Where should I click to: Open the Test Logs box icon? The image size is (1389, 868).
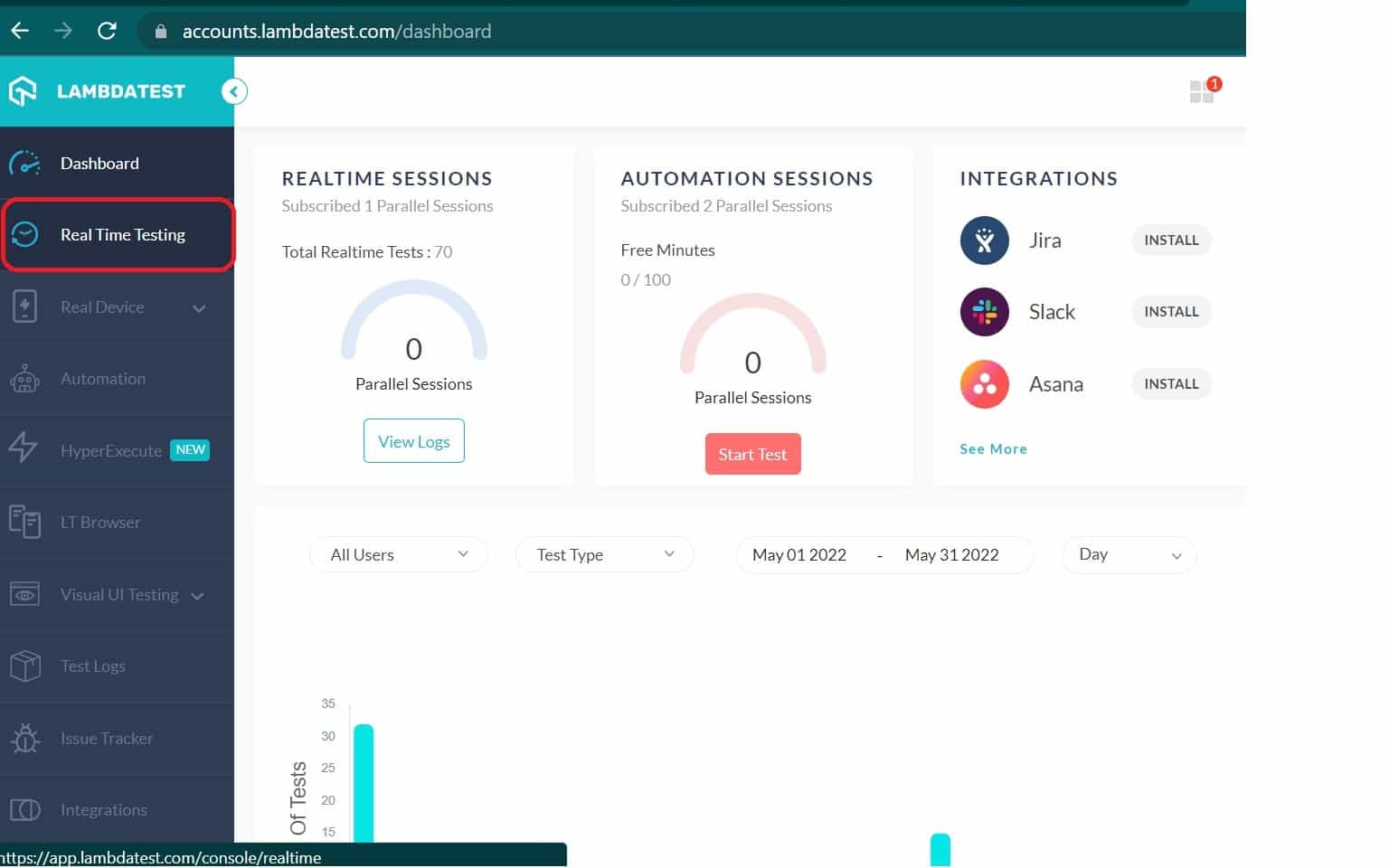24,665
